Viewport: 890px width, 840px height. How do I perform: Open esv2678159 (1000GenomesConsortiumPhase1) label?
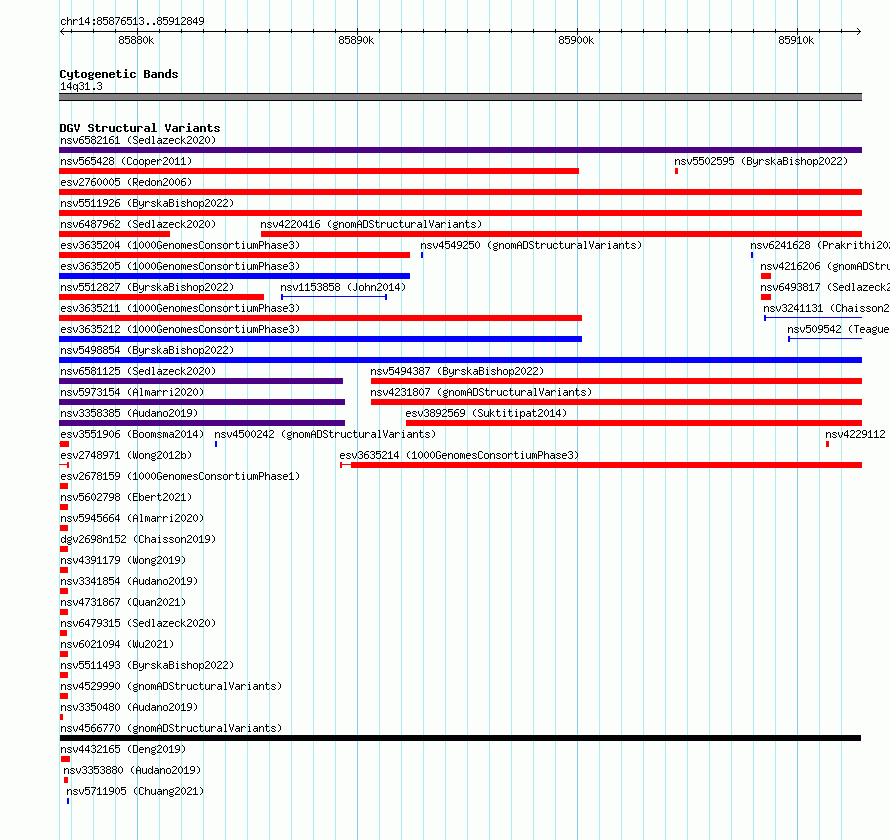click(x=180, y=476)
